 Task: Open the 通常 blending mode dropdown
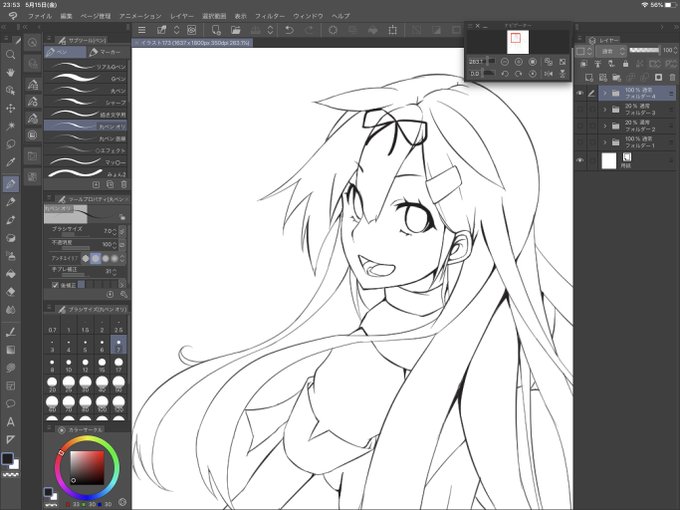coord(613,51)
